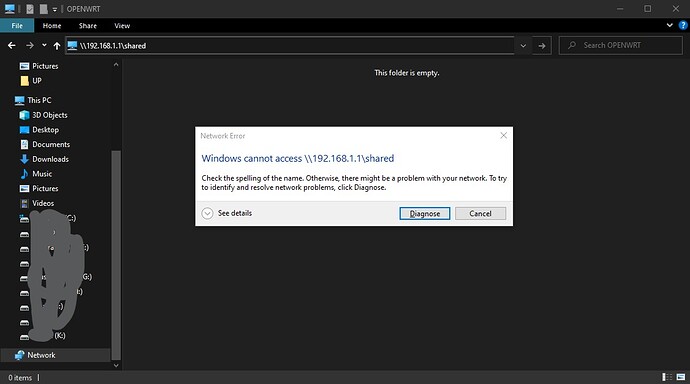Switch to details view layout icon

click(x=667, y=377)
